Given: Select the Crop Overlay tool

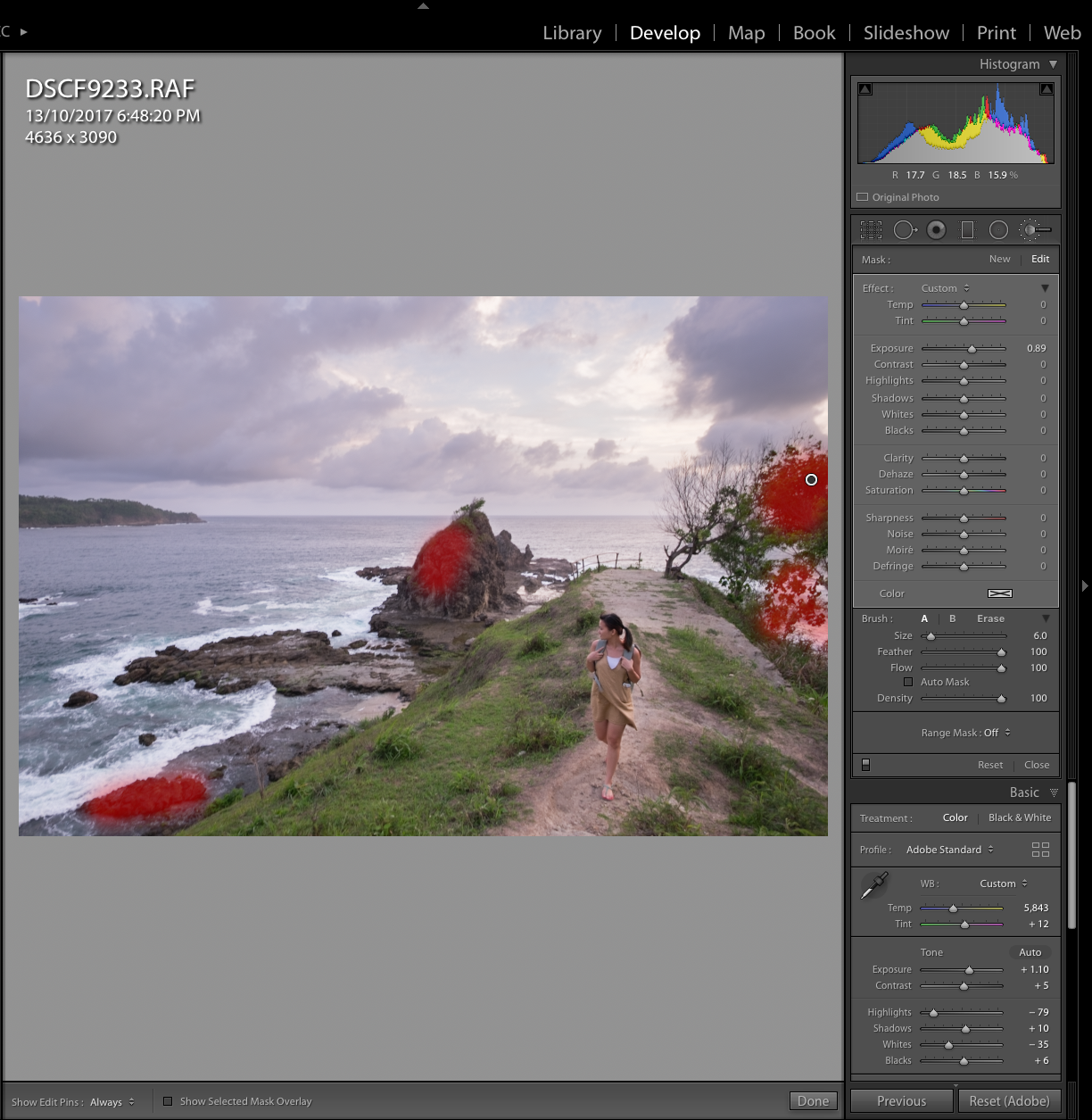Looking at the screenshot, I should pyautogui.click(x=872, y=230).
